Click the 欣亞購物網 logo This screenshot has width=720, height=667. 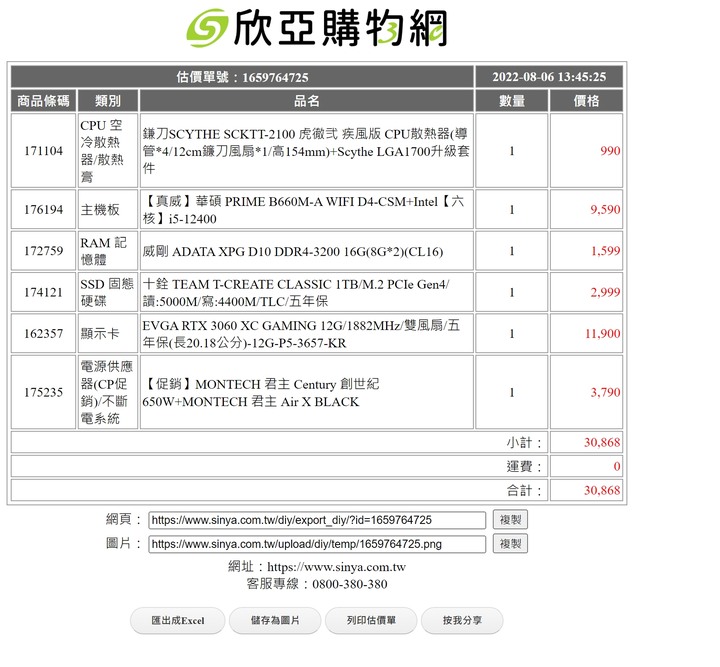316,28
